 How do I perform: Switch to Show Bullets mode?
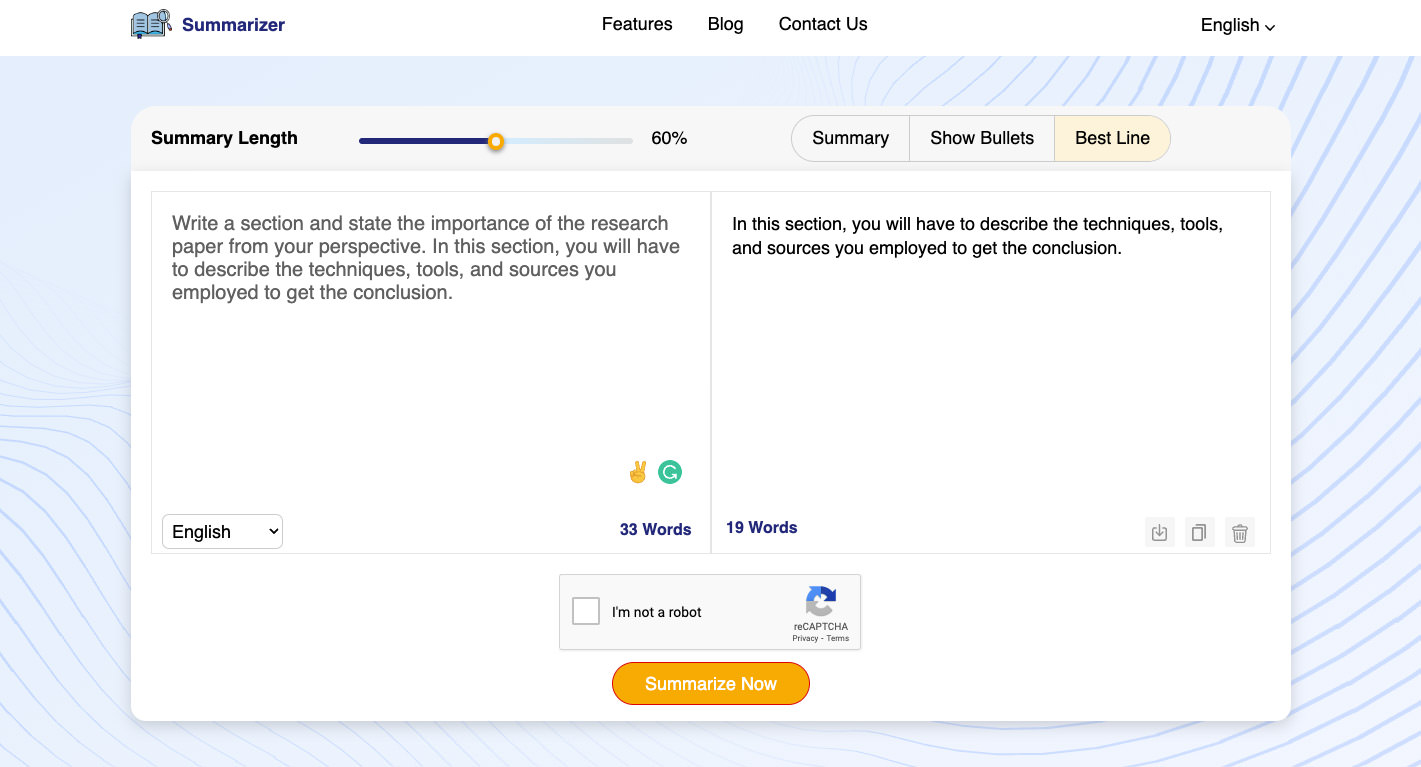[x=982, y=138]
